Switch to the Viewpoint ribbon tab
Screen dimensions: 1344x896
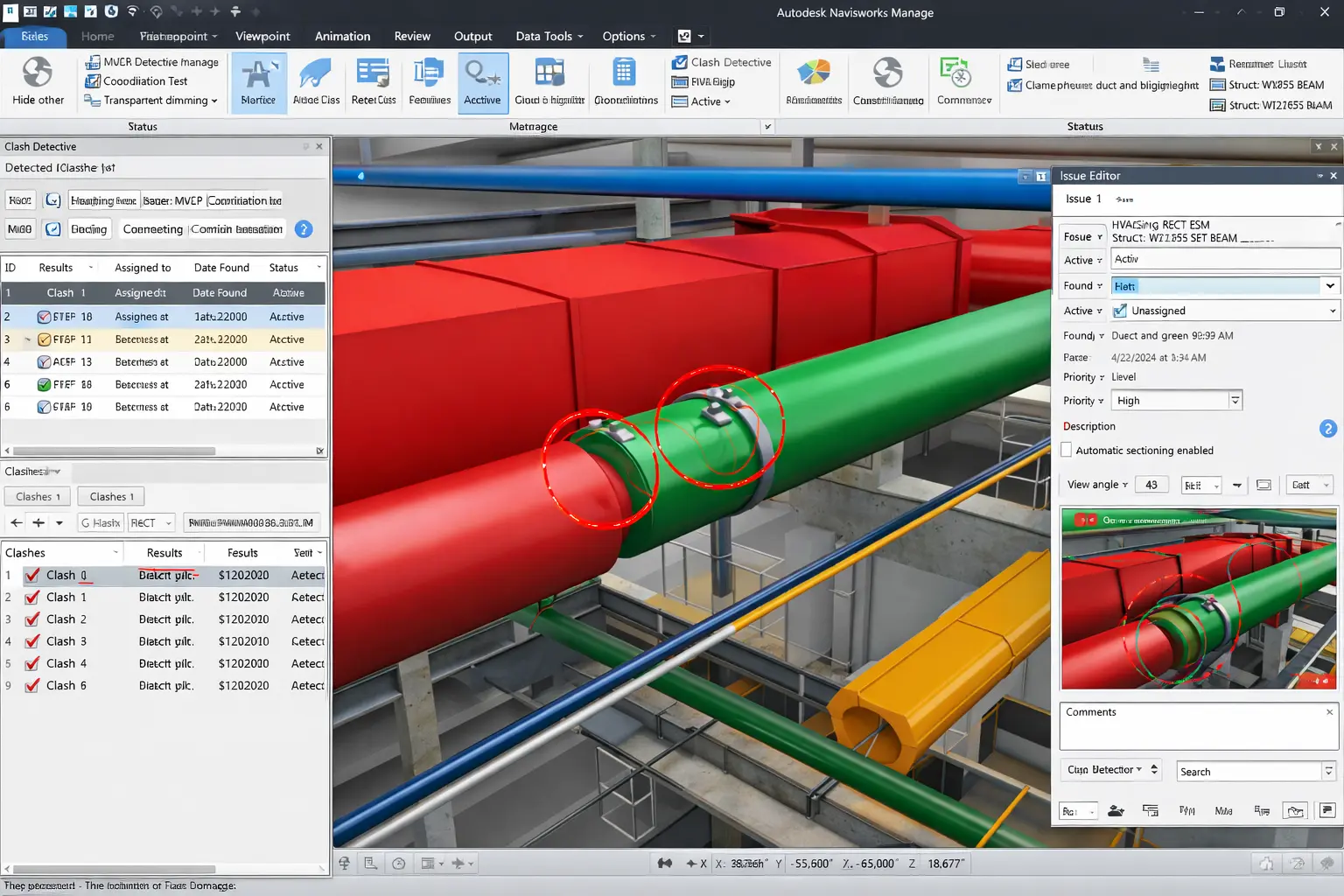point(262,36)
